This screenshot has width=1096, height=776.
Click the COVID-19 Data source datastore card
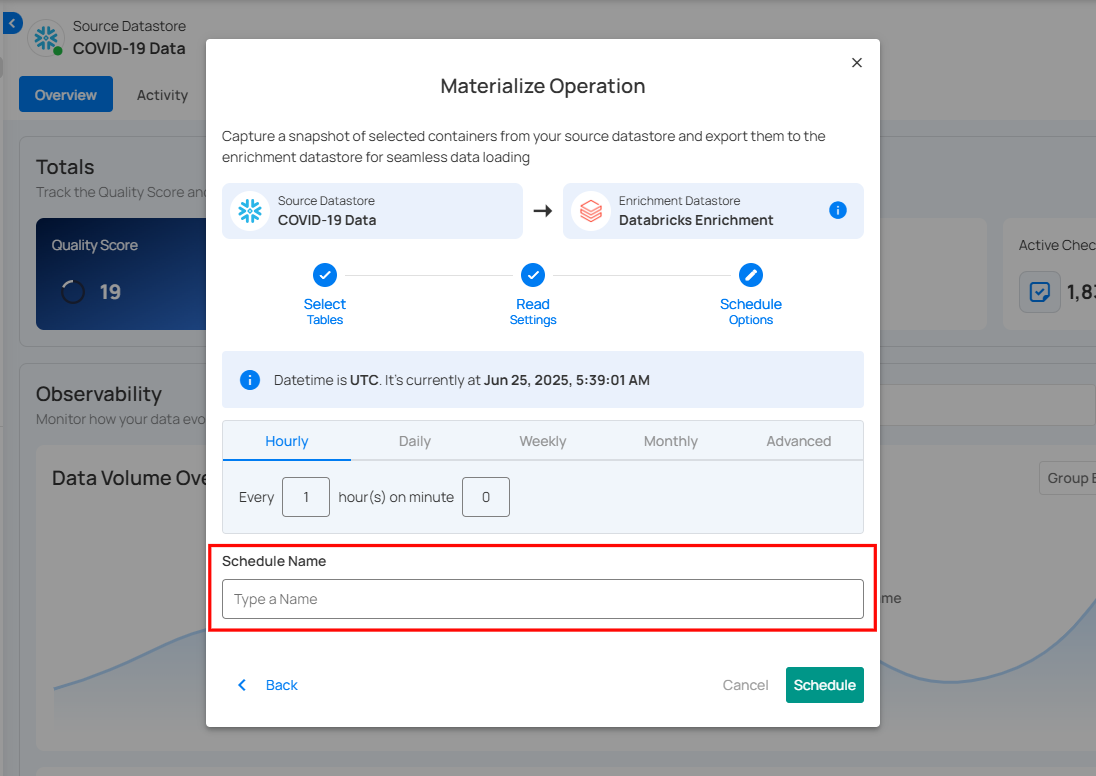[372, 211]
